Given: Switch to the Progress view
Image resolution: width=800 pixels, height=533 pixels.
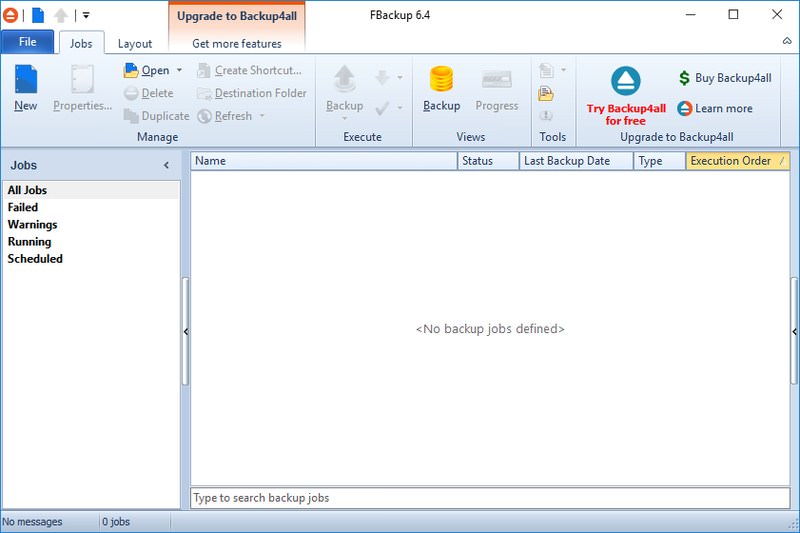Looking at the screenshot, I should [x=497, y=88].
